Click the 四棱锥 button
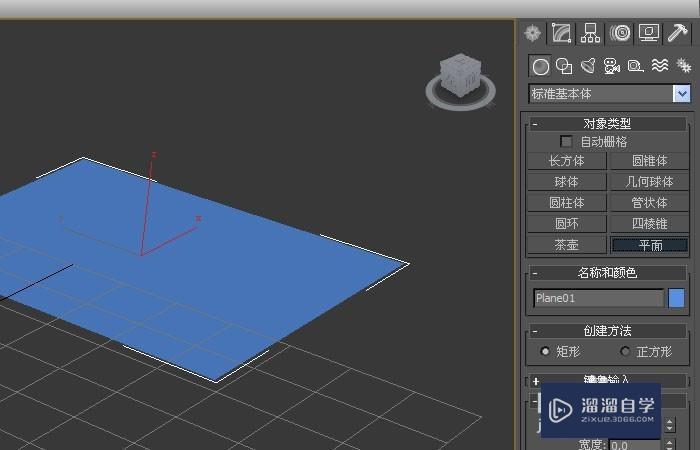Screen dimensions: 700x450 coord(650,224)
